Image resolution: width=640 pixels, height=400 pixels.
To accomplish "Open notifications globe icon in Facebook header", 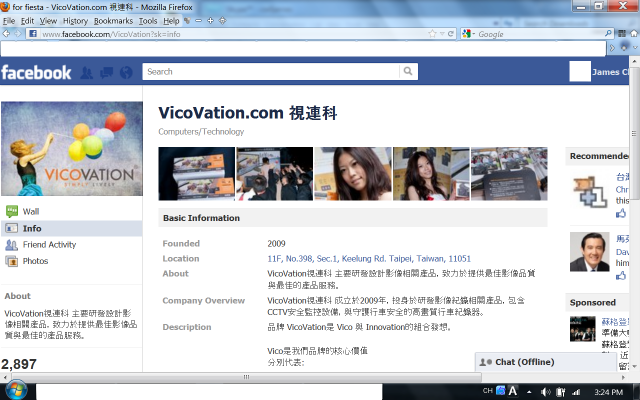I will [126, 72].
